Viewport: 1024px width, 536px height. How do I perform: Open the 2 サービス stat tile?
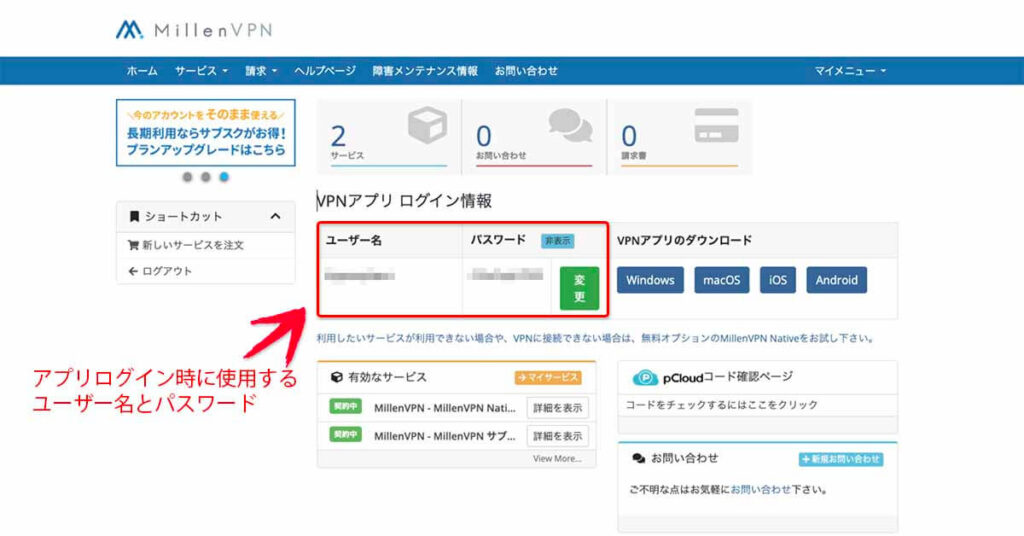click(389, 137)
